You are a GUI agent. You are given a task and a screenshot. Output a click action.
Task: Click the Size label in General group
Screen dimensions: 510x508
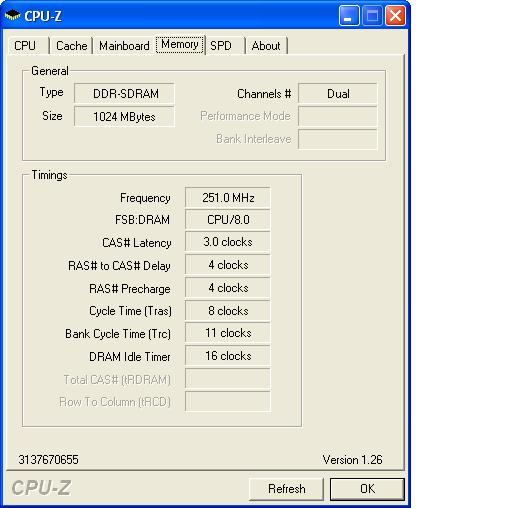(52, 116)
